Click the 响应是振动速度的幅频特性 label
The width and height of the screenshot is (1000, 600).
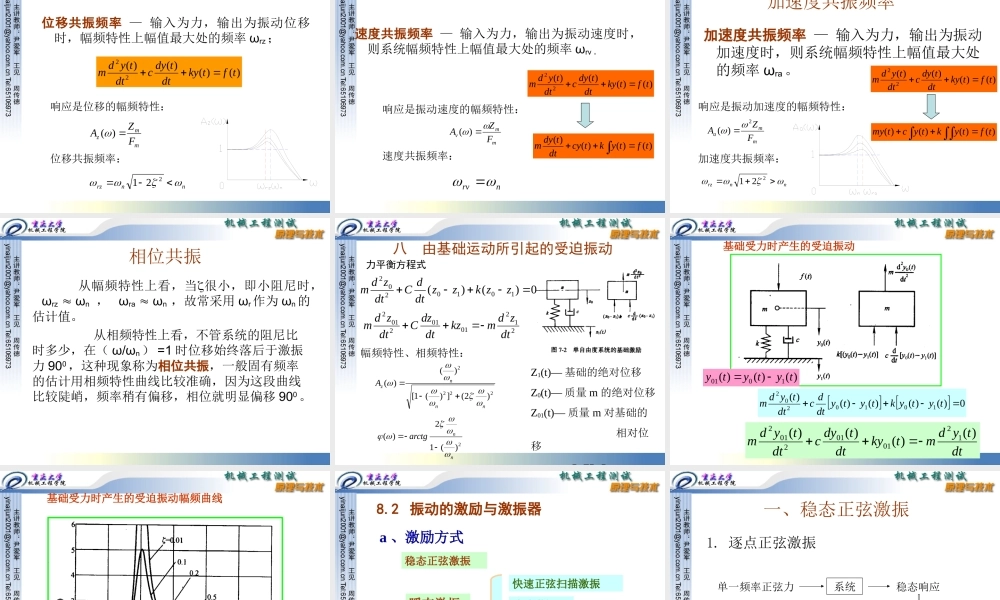coord(450,110)
